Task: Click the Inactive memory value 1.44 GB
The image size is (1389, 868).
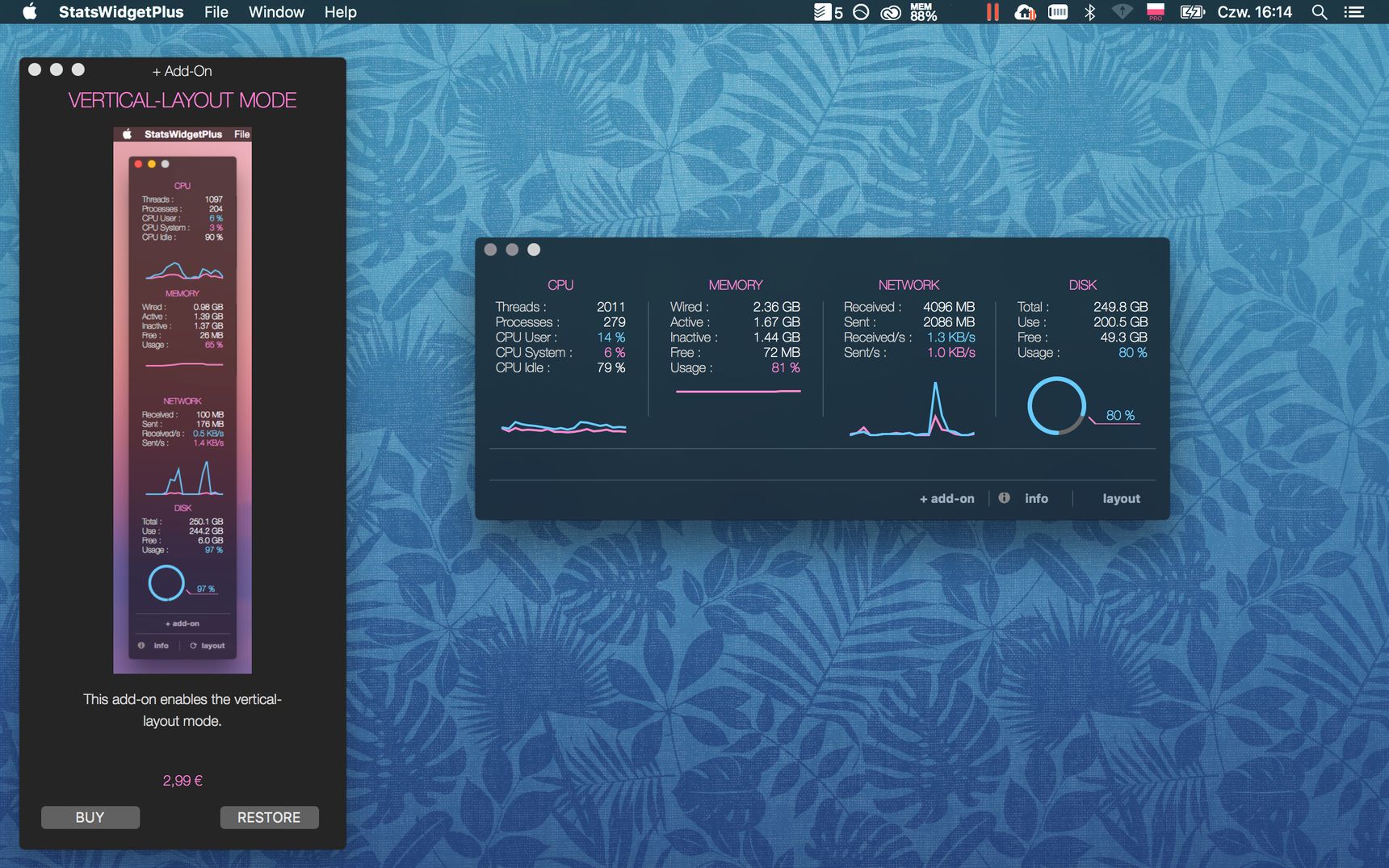Action: point(777,338)
